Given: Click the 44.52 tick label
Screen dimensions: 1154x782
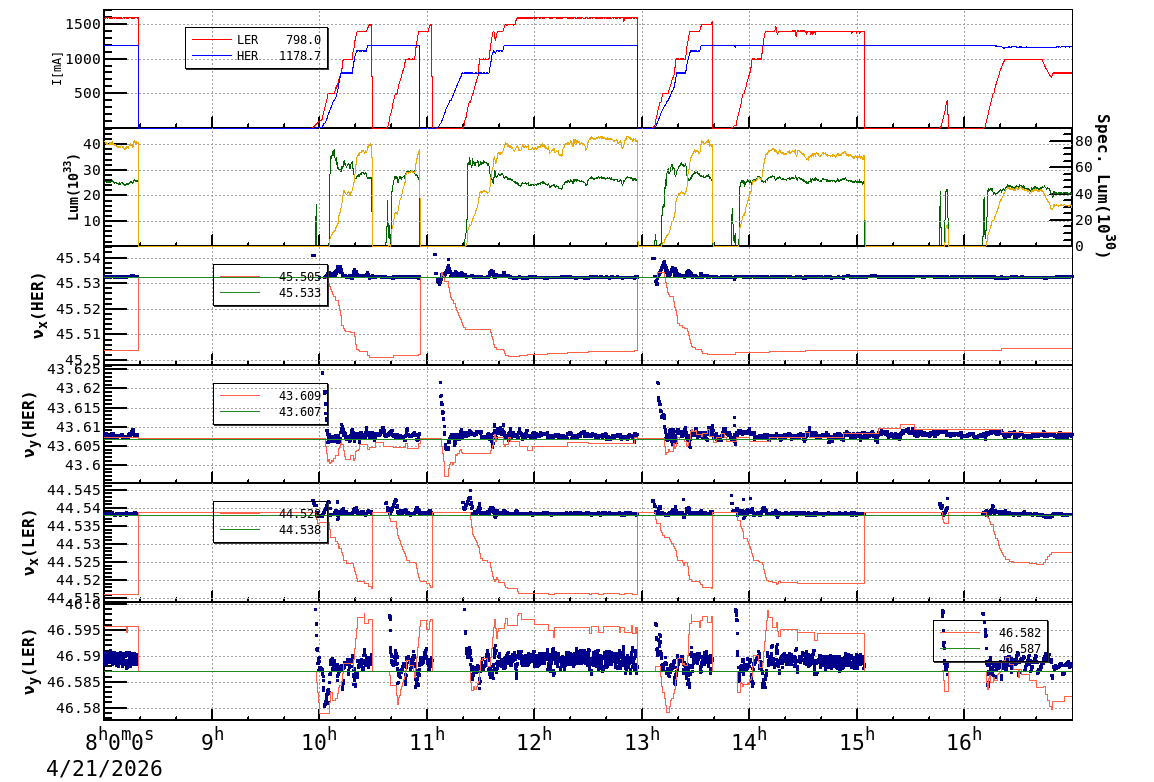Looking at the screenshot, I should tap(79, 580).
